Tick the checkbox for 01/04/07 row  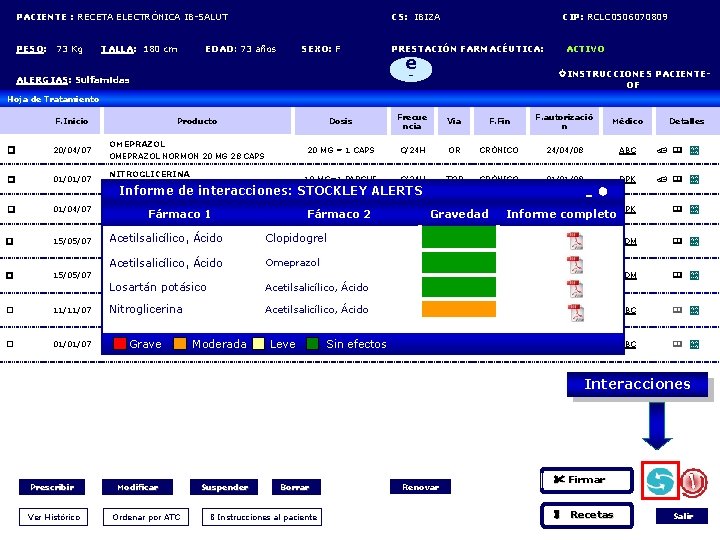11,209
